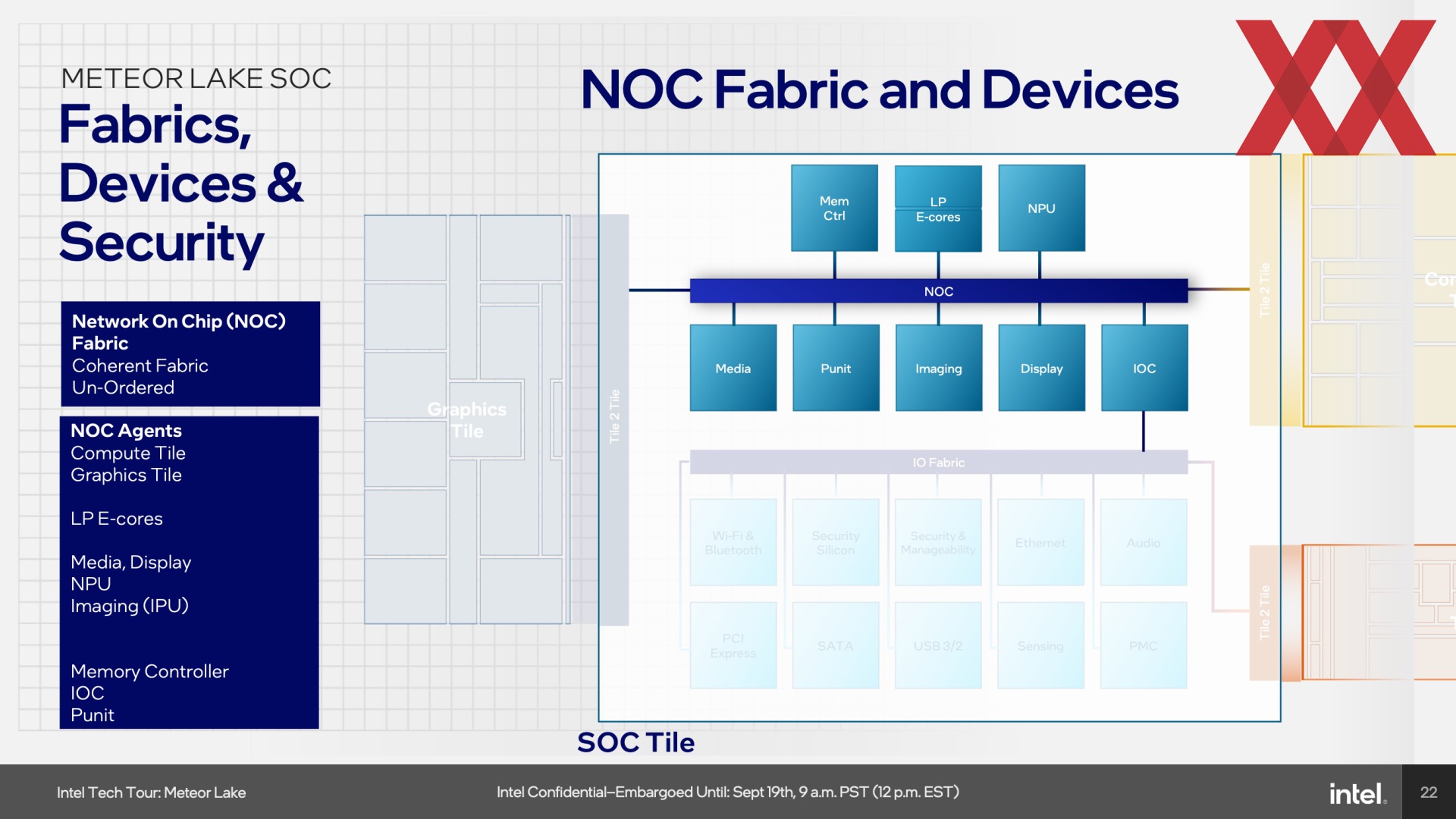The height and width of the screenshot is (819, 1456).
Task: Click the Fabrics, Devices & Security title
Action: (181, 184)
